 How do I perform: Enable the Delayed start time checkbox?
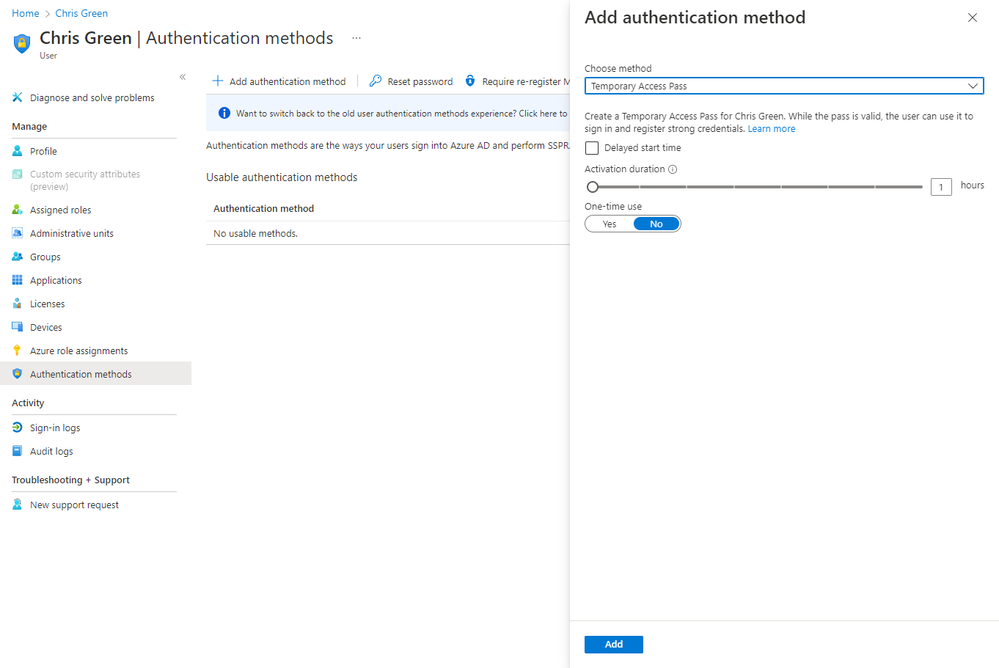pyautogui.click(x=592, y=148)
